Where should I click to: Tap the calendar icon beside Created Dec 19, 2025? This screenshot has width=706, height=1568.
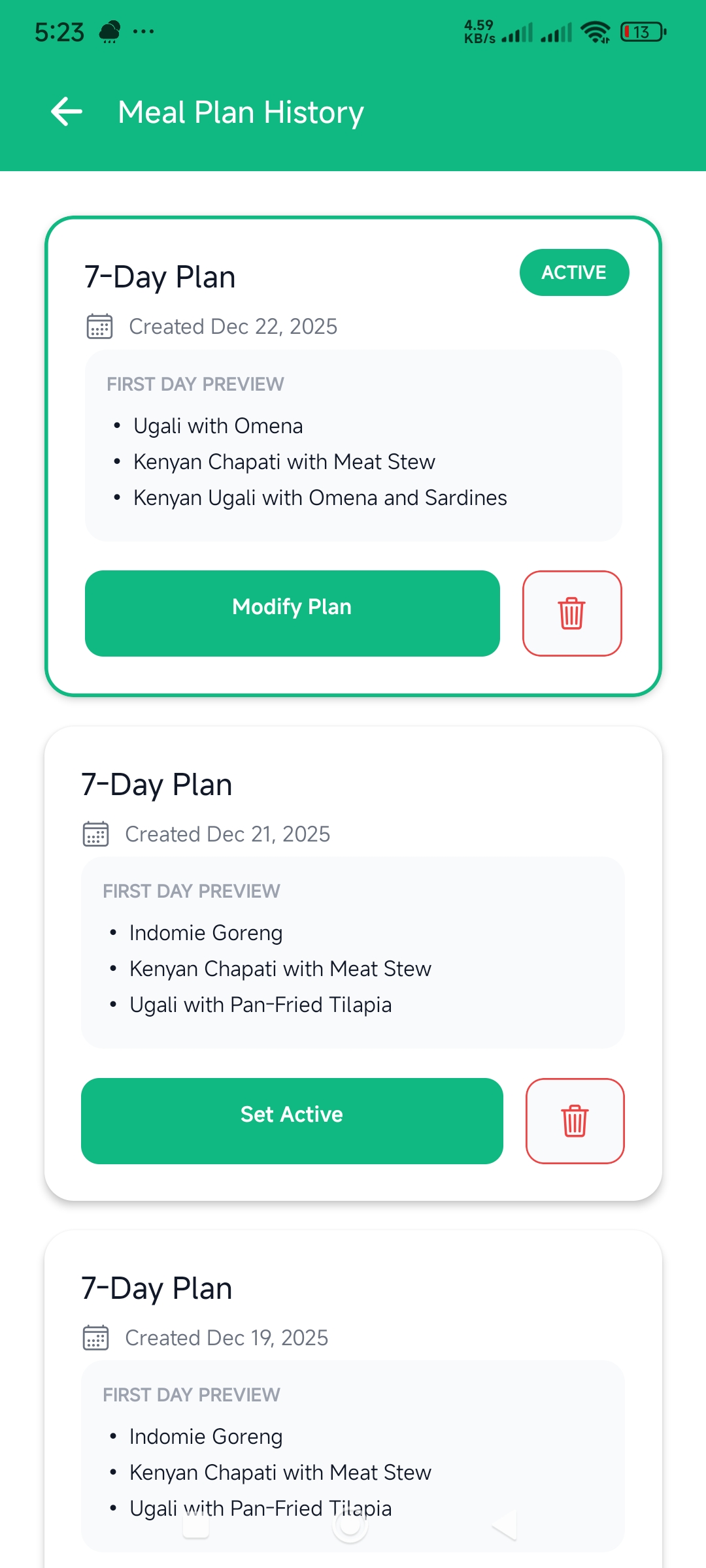[95, 1337]
